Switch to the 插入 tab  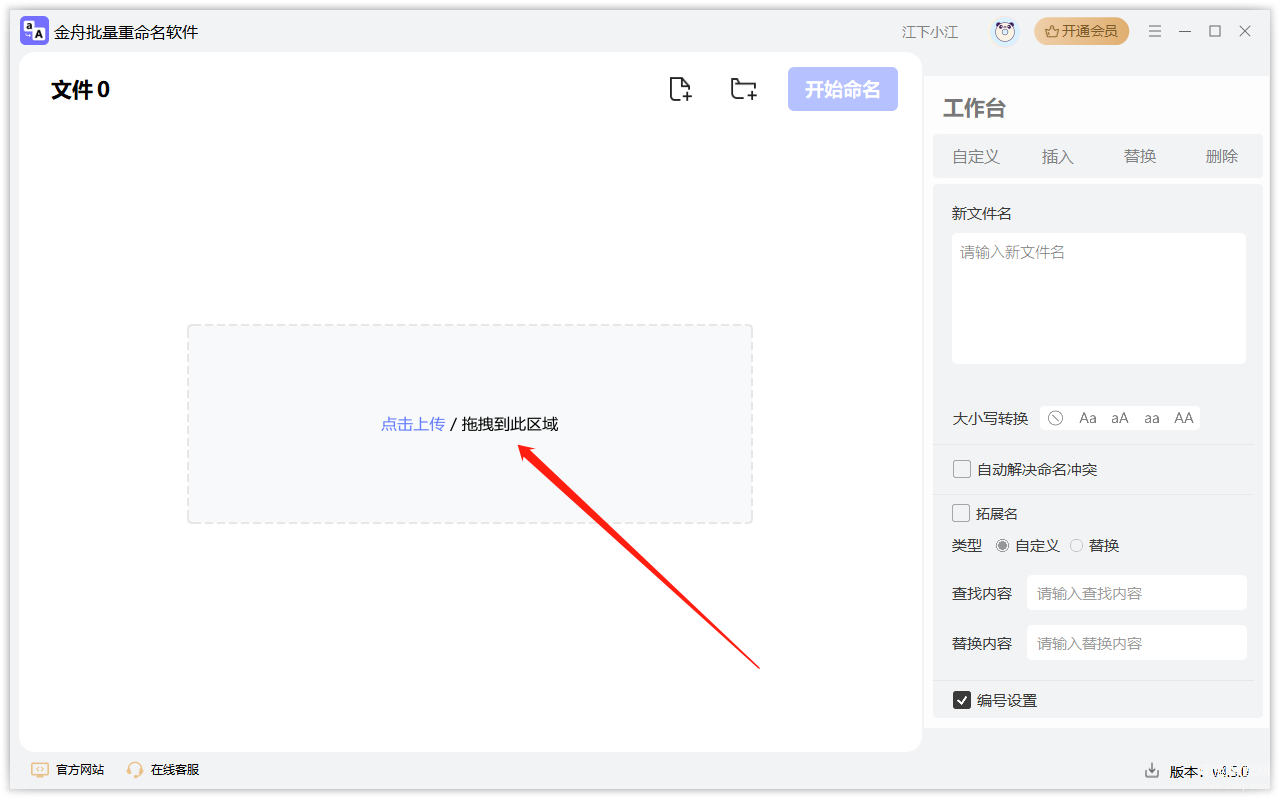[x=1058, y=156]
